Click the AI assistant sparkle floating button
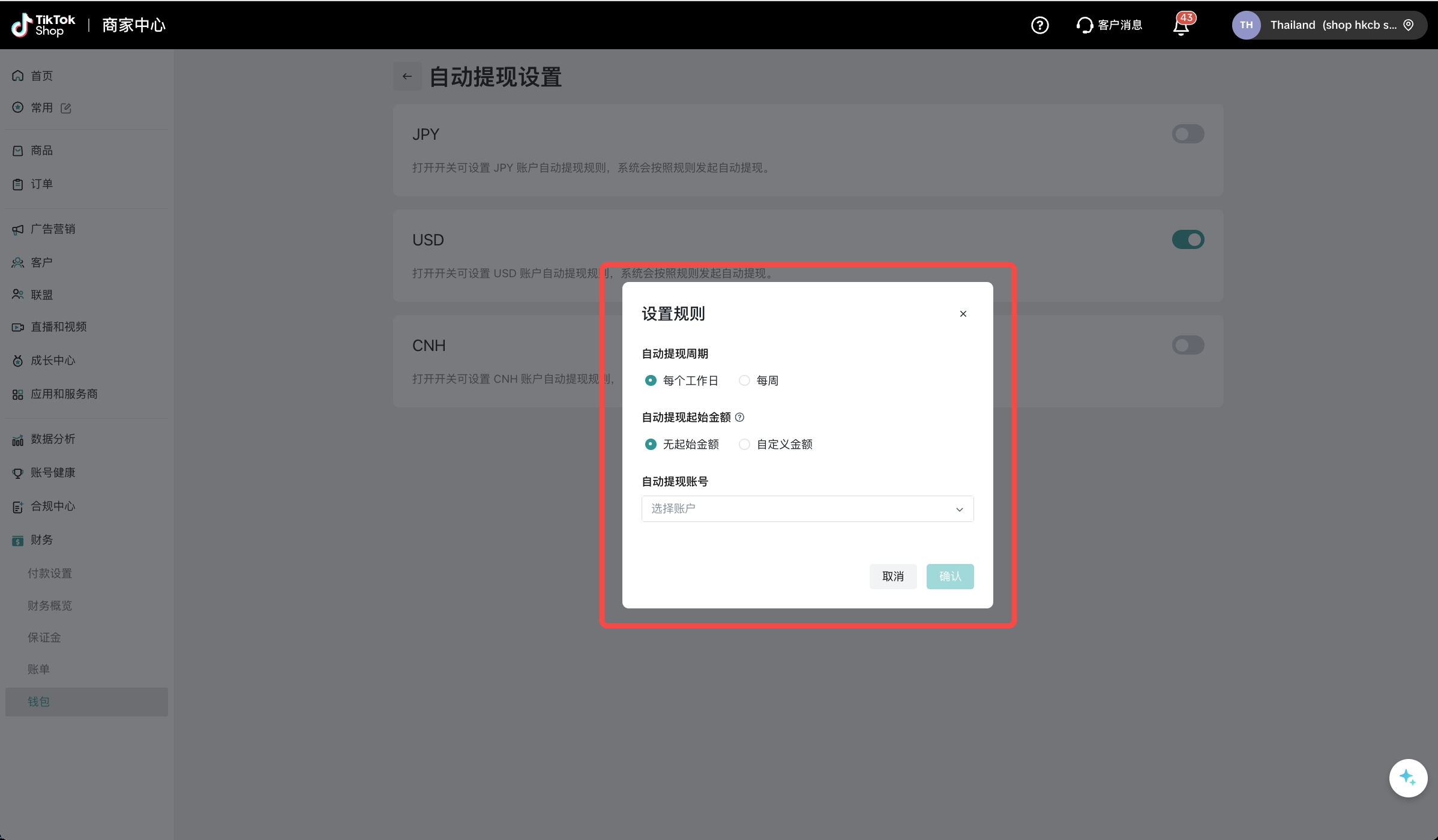Screen dimensions: 1438x840 [1407, 778]
